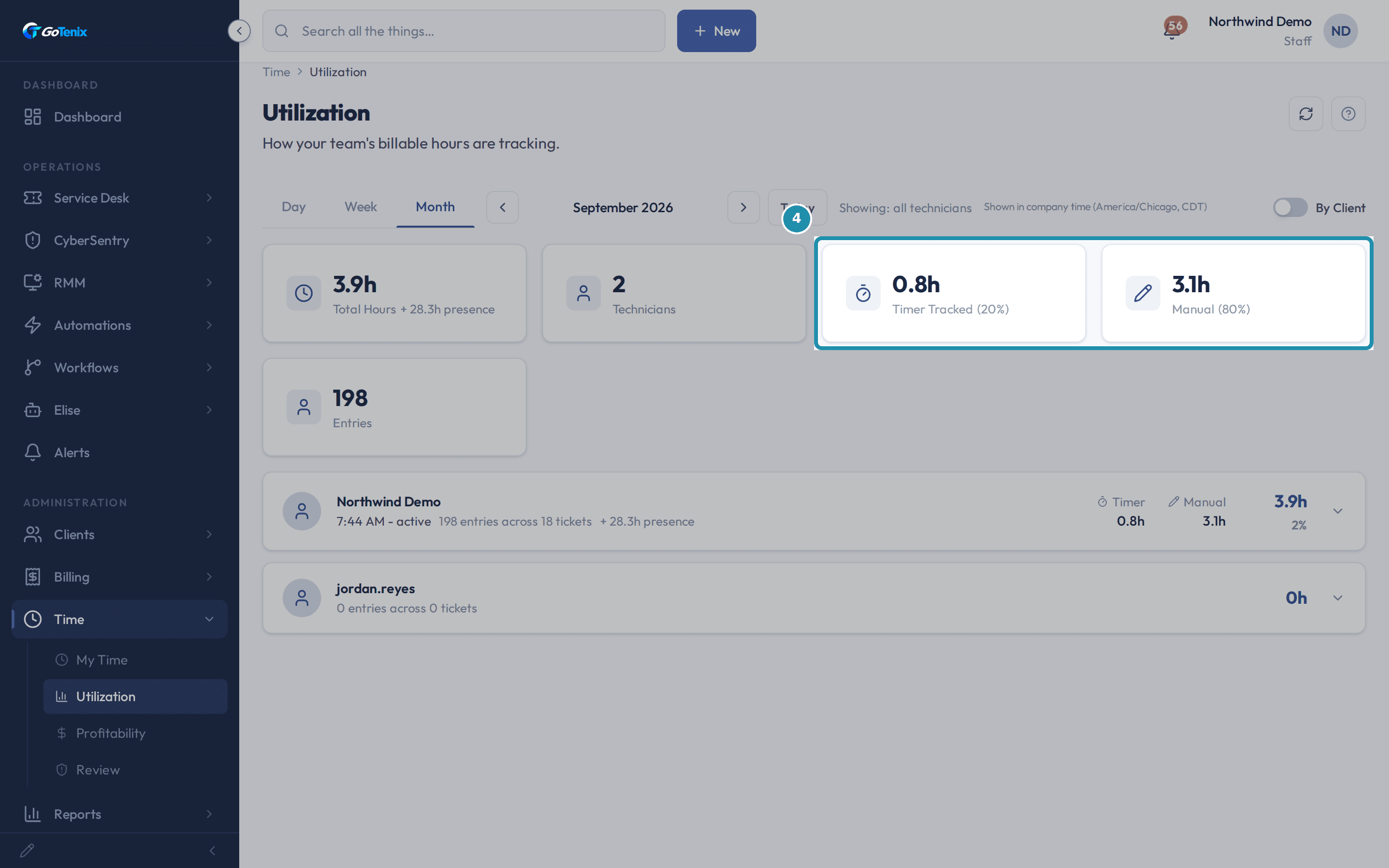Click the 198 Entries card
The image size is (1389, 868).
click(x=395, y=407)
